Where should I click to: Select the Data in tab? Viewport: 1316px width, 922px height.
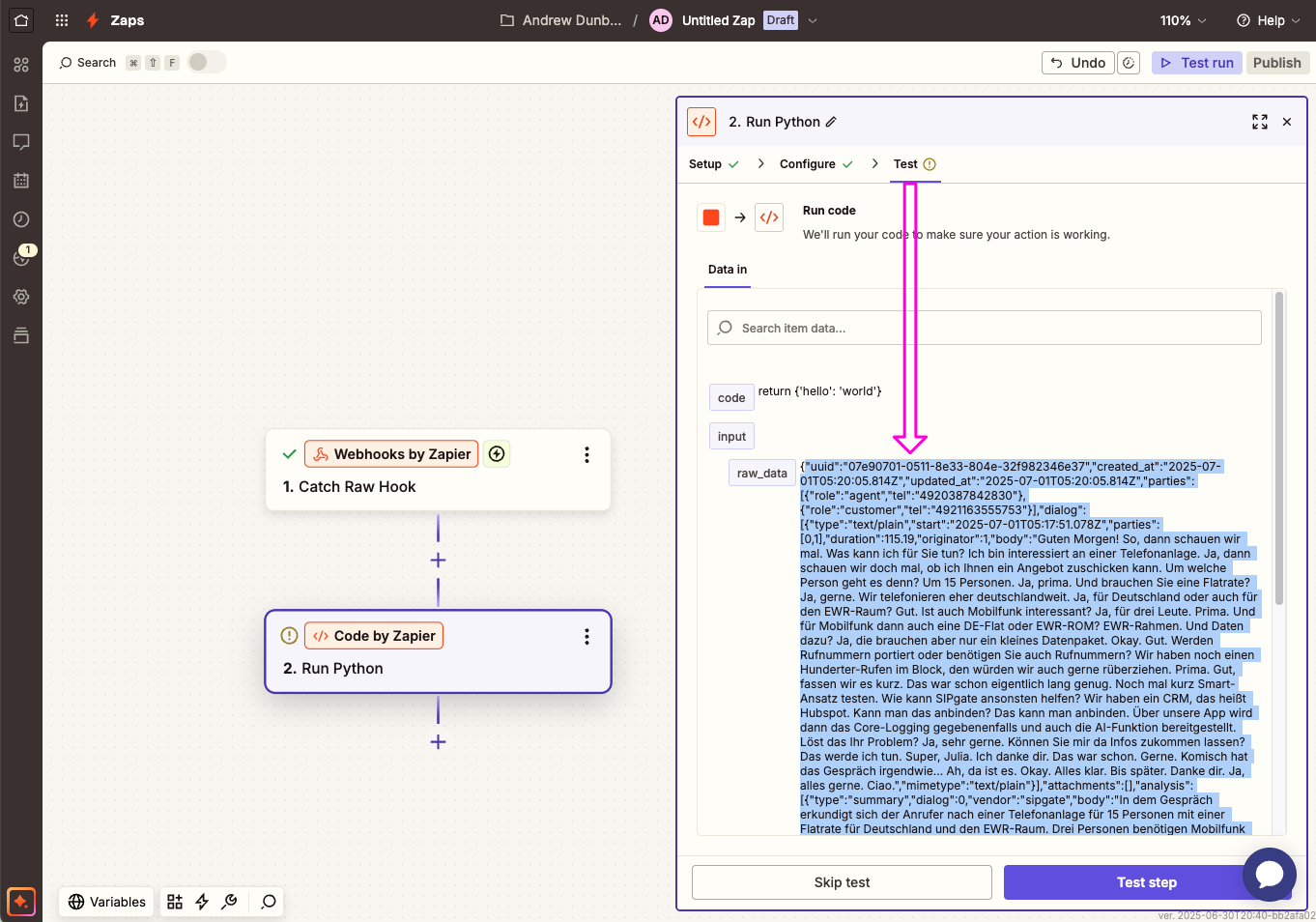pyautogui.click(x=728, y=270)
